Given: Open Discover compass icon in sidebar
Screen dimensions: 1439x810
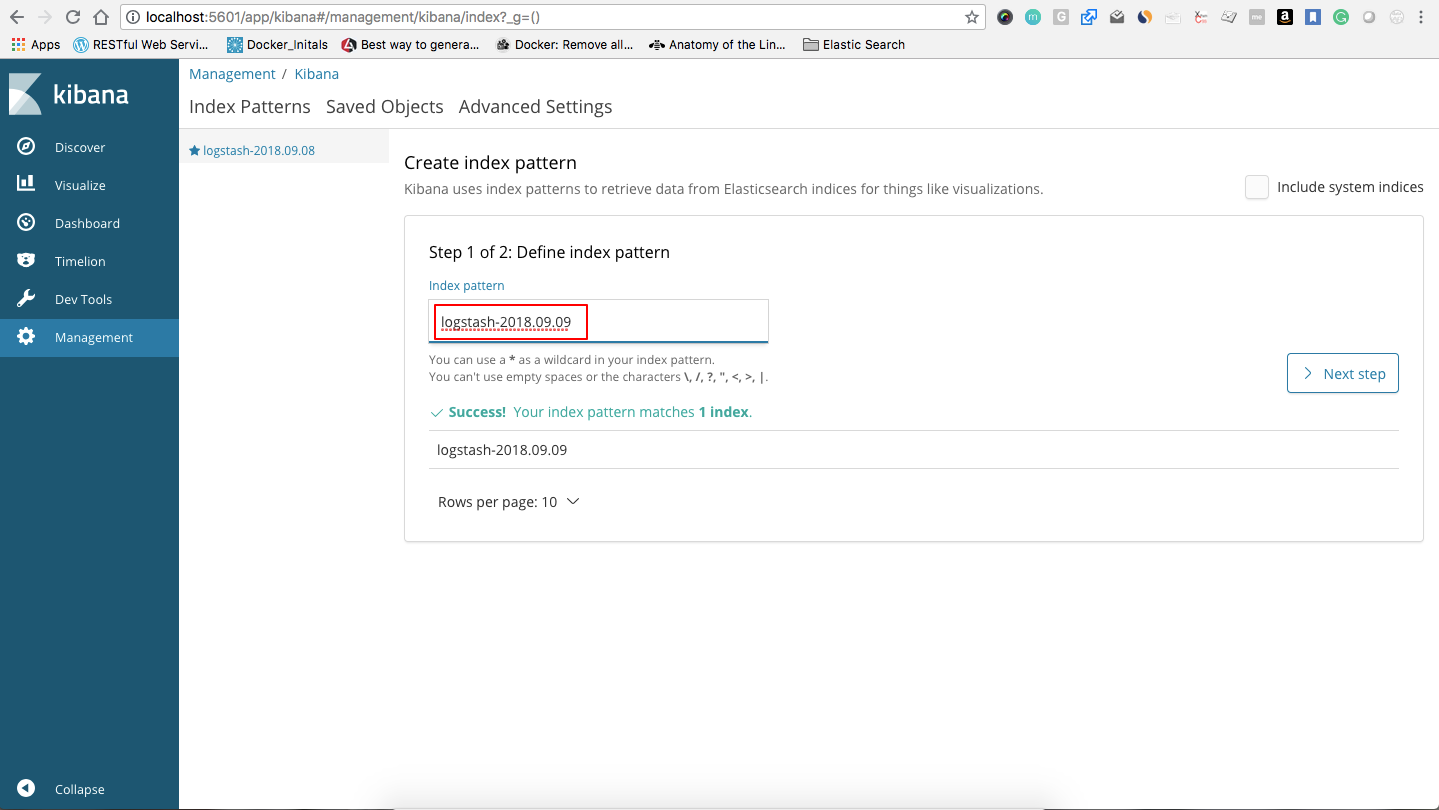Looking at the screenshot, I should (x=27, y=147).
